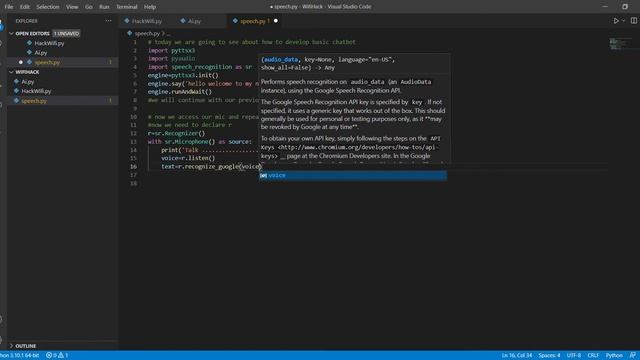Open Explorer's more actions ellipsis
This screenshot has width=640, height=360.
(x=108, y=21)
